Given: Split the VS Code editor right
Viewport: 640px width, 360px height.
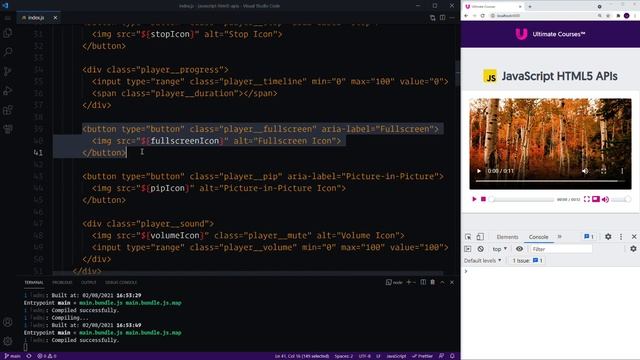Looking at the screenshot, I should (x=442, y=18).
